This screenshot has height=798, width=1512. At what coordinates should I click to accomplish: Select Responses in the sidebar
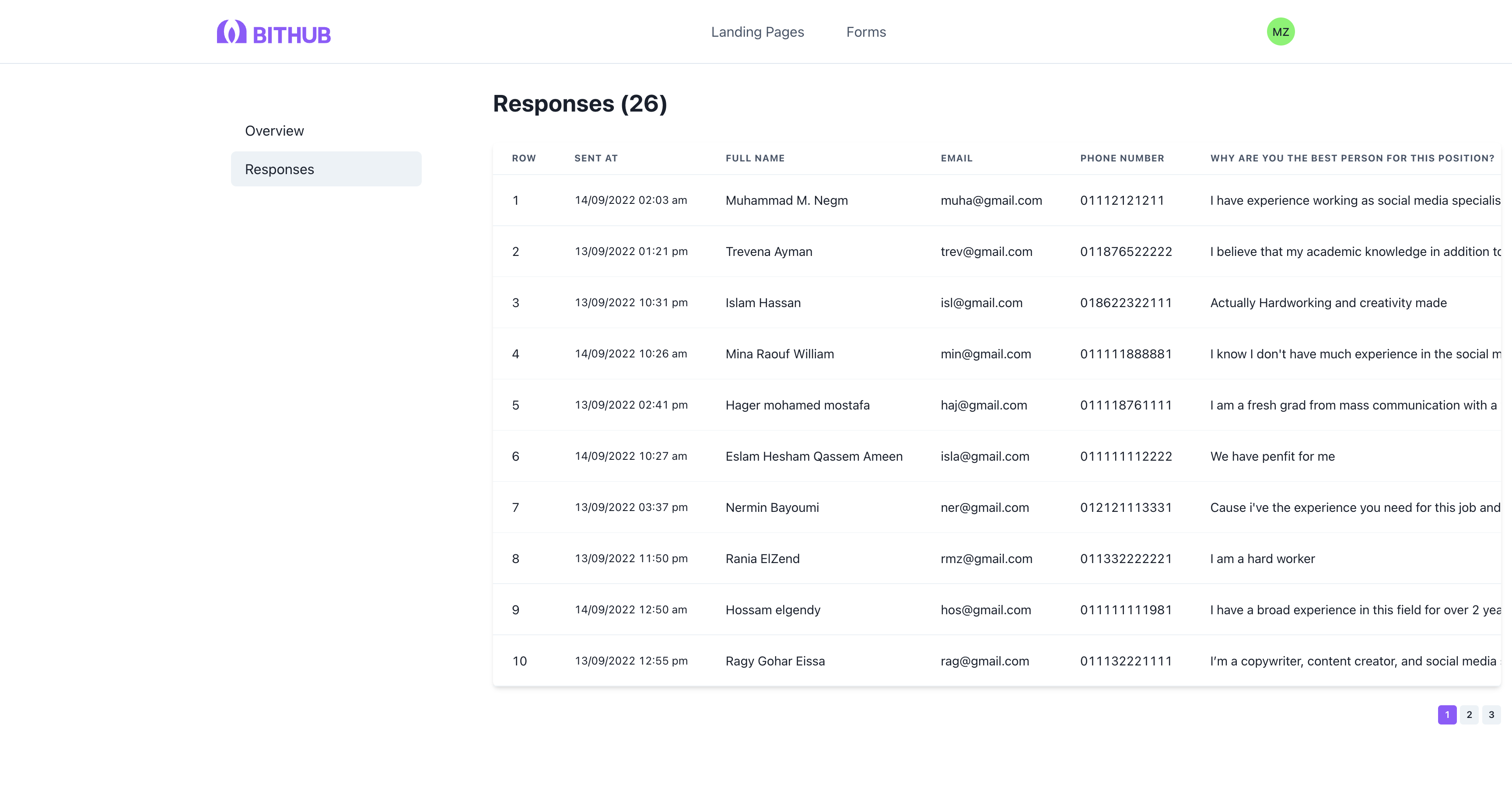click(280, 169)
